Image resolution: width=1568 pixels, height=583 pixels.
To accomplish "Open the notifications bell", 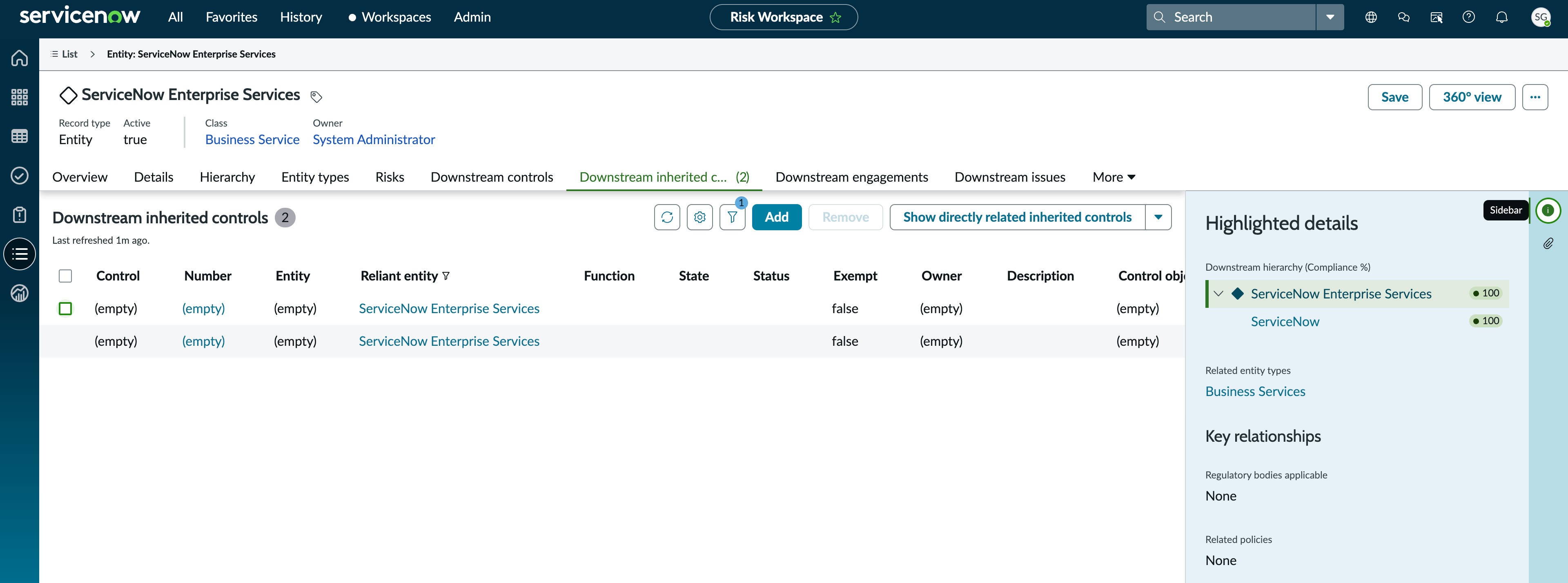I will click(1502, 17).
